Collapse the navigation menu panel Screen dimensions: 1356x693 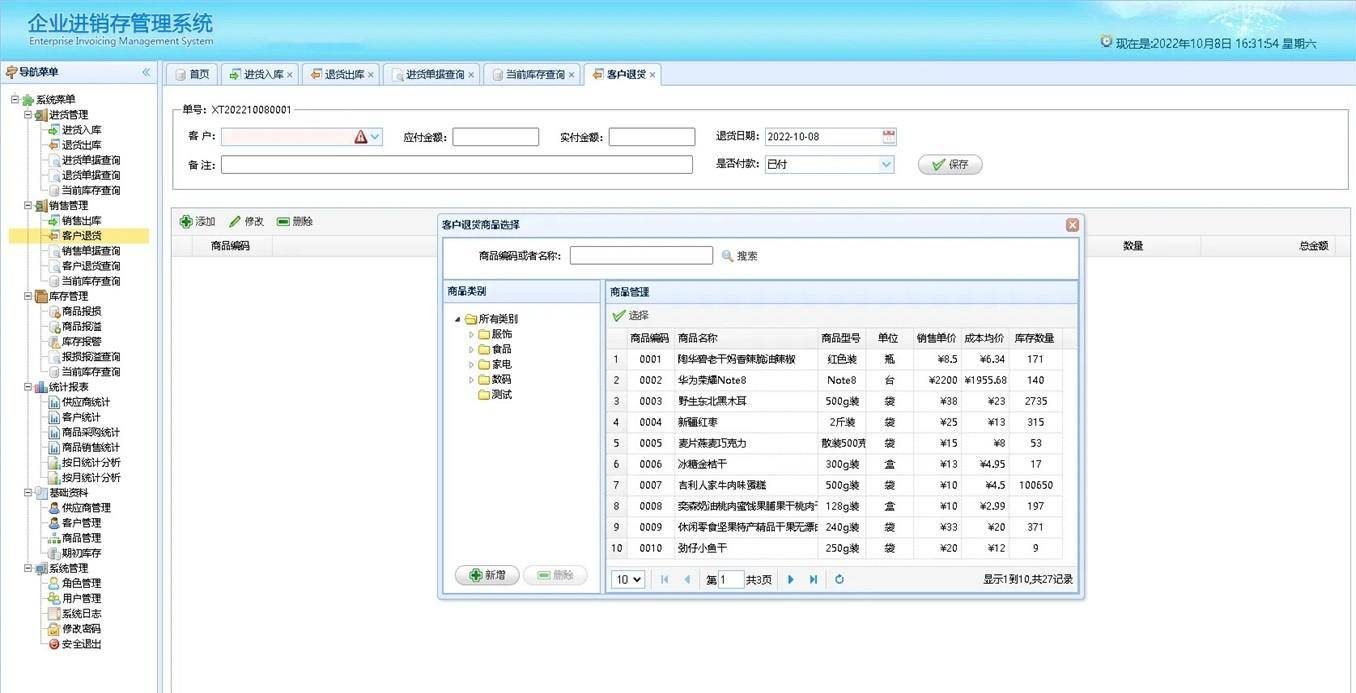146,72
